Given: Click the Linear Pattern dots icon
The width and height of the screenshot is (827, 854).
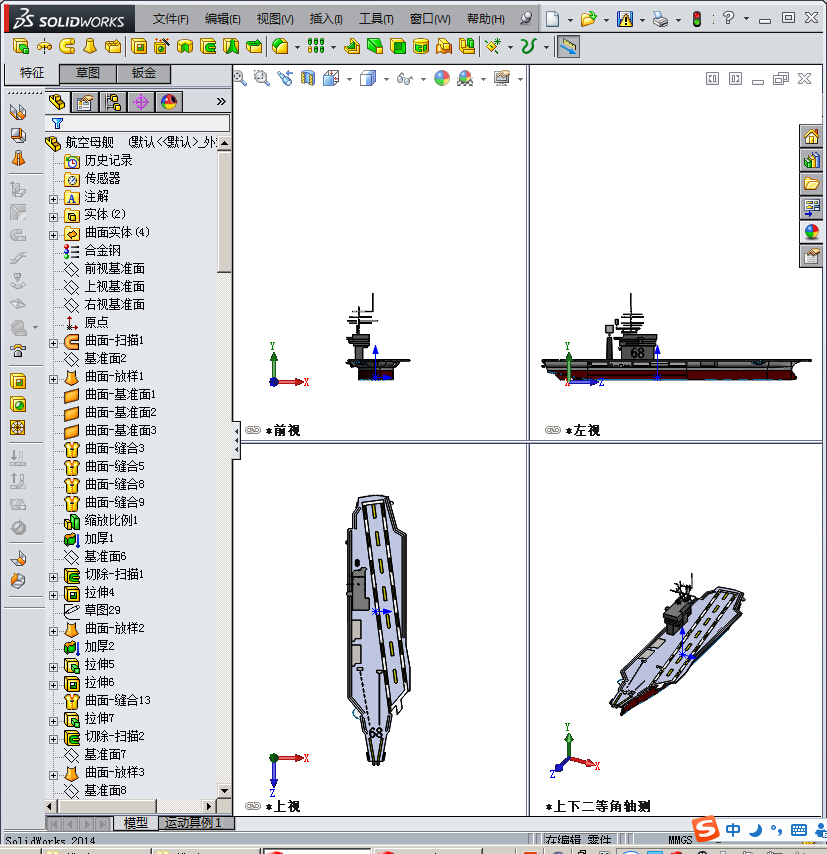Looking at the screenshot, I should click(x=316, y=46).
